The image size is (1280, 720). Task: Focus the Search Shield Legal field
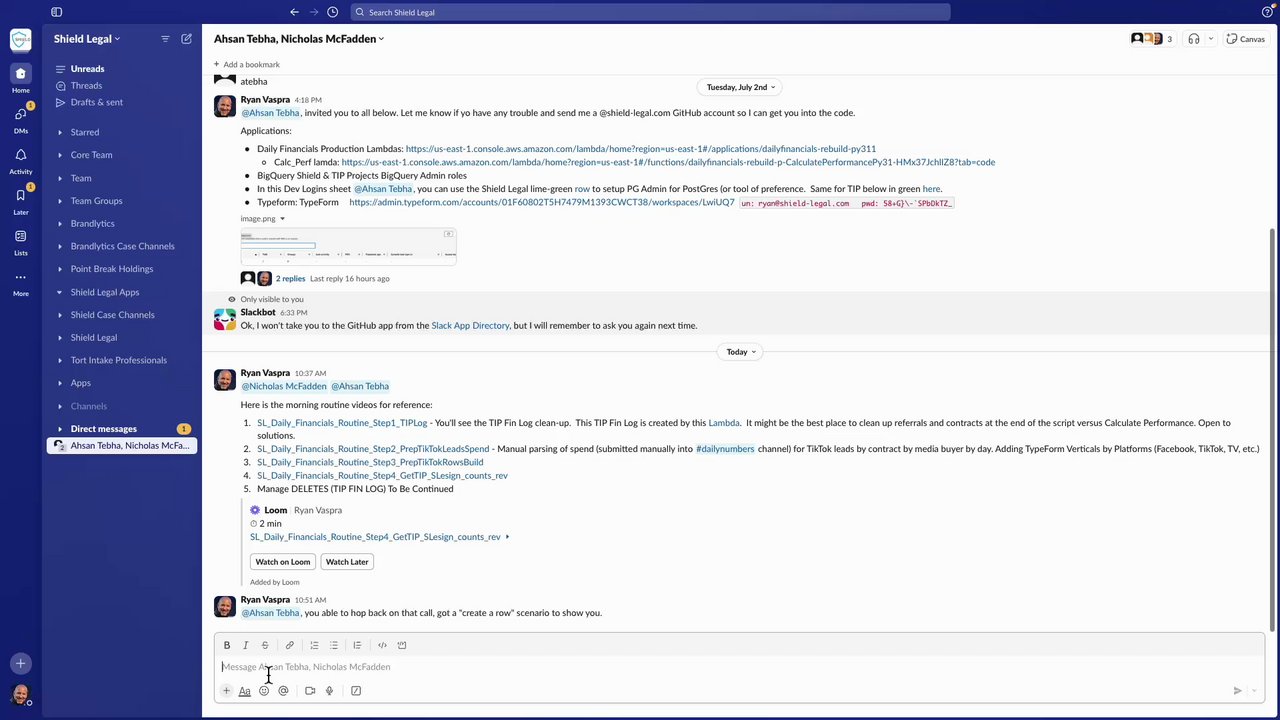tap(650, 12)
